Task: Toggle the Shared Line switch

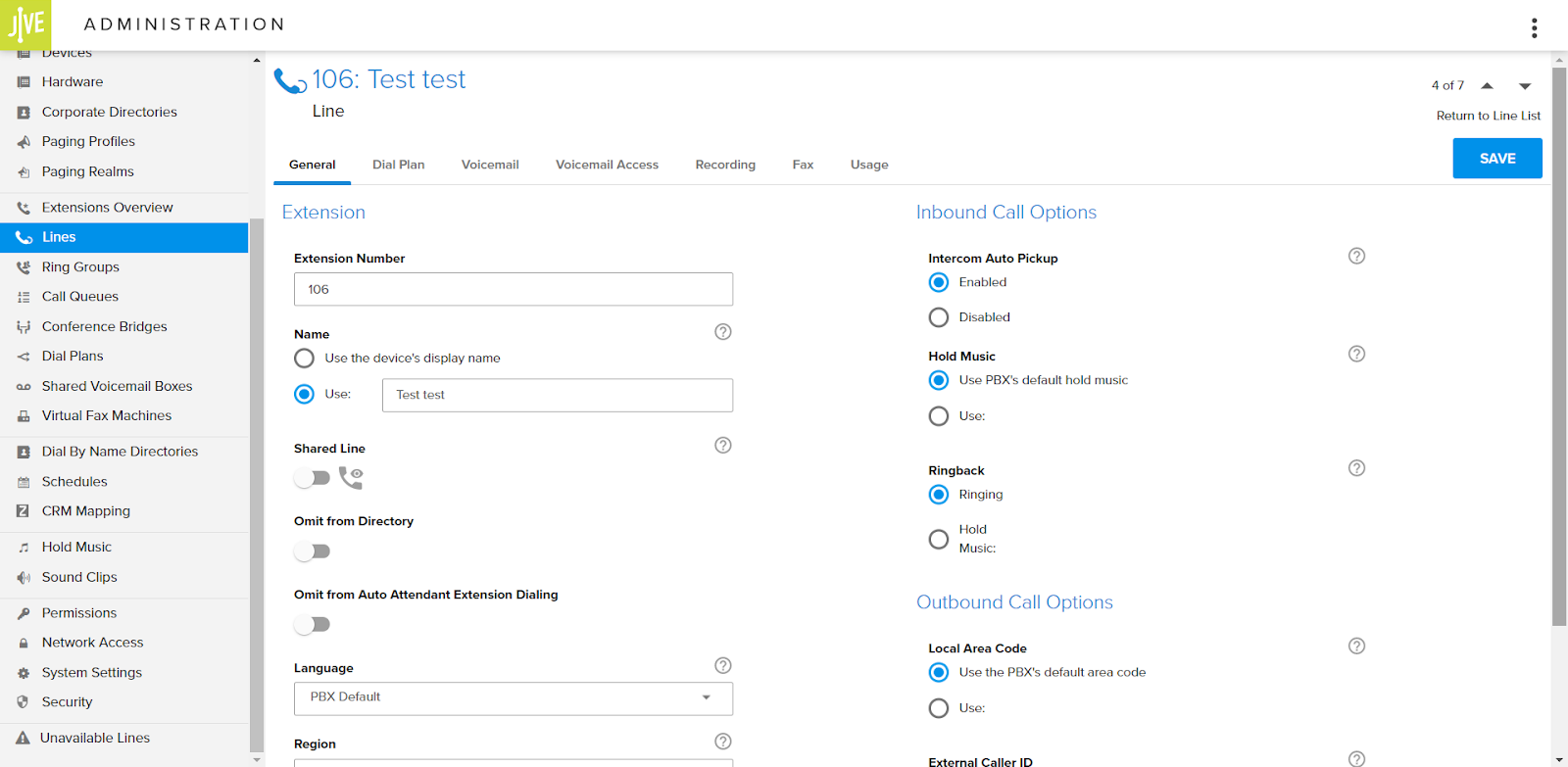Action: pyautogui.click(x=313, y=478)
